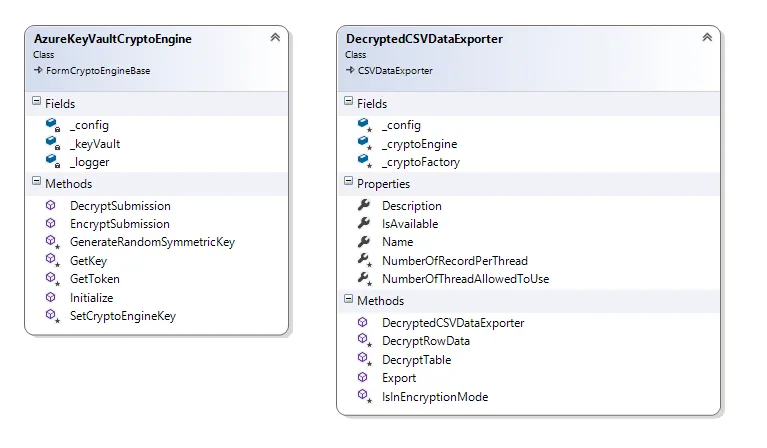The image size is (767, 448).
Task: Select the IsAvailable property name
Action: pyautogui.click(x=410, y=224)
